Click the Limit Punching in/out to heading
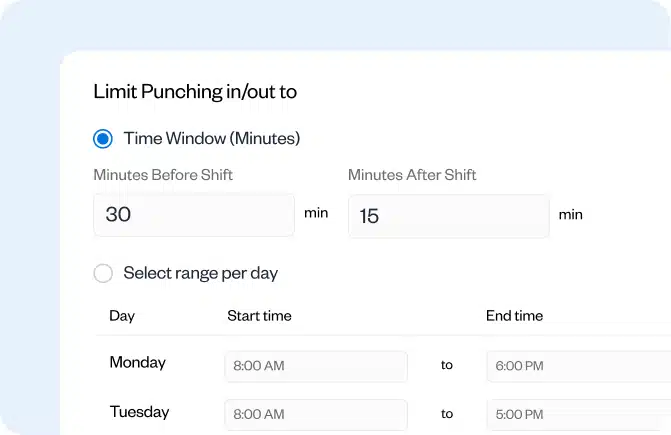 pyautogui.click(x=195, y=92)
